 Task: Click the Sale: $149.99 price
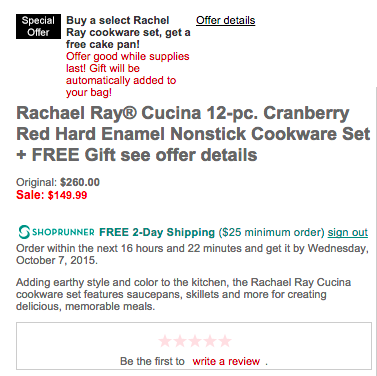click(x=52, y=195)
